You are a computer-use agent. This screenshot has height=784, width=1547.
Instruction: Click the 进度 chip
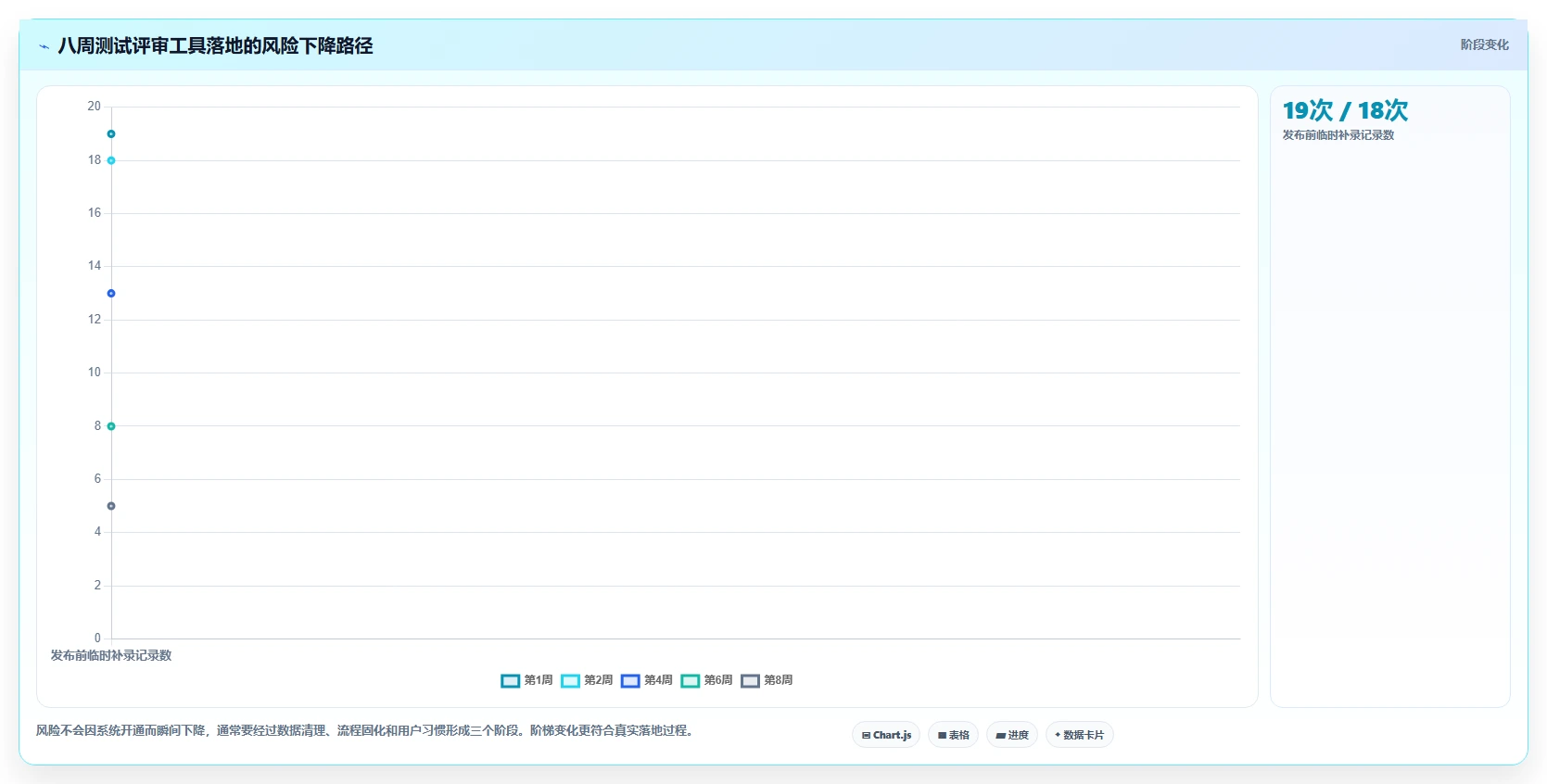pyautogui.click(x=1012, y=735)
